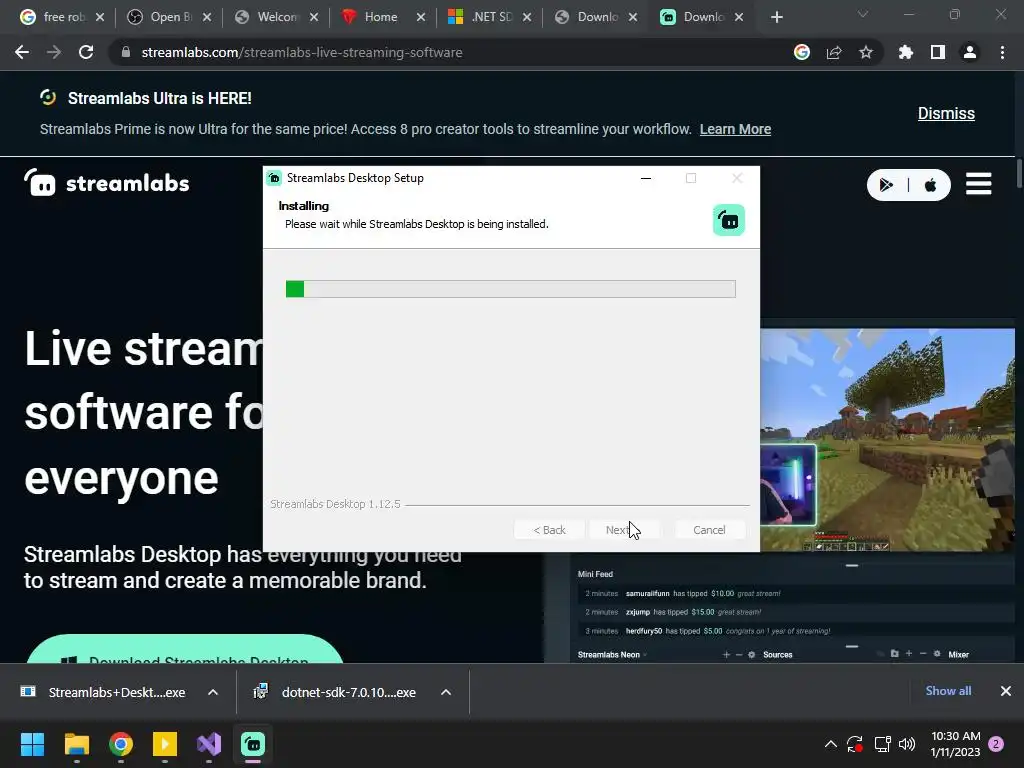The width and height of the screenshot is (1024, 768).
Task: Click the streamlabs logo on webpage
Action: 106,183
